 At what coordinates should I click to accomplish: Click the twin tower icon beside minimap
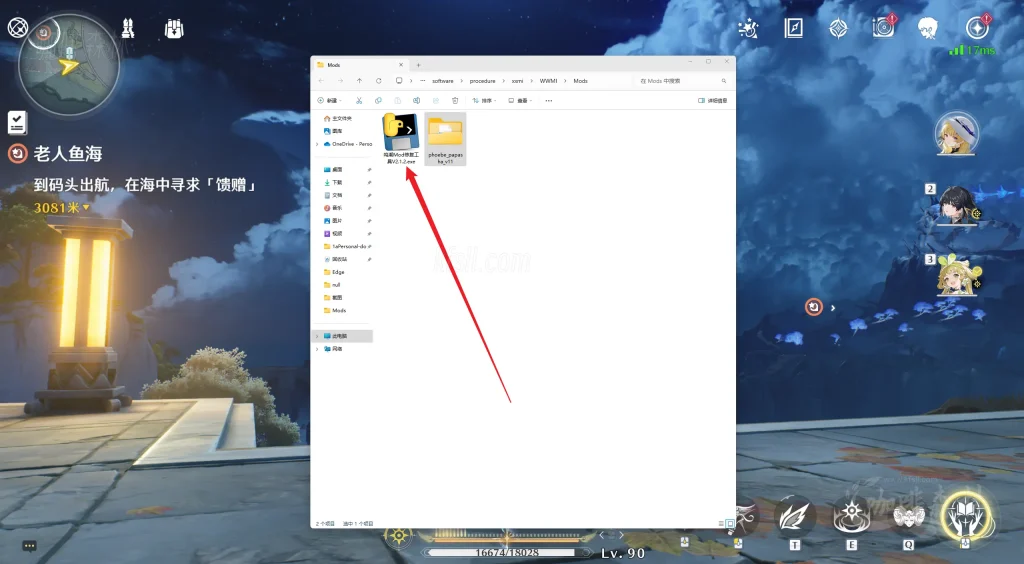coord(128,28)
